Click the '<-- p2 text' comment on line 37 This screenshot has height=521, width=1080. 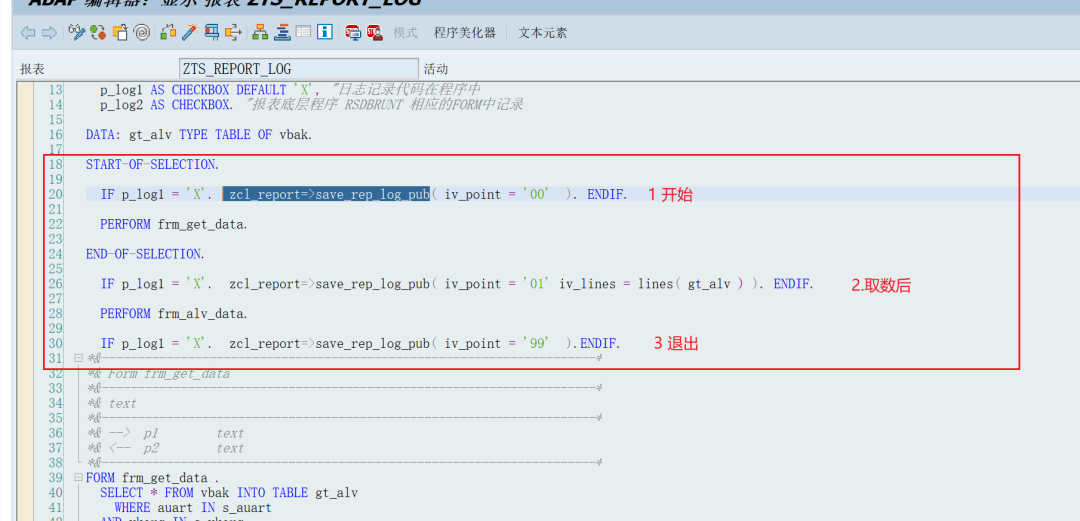pyautogui.click(x=165, y=448)
